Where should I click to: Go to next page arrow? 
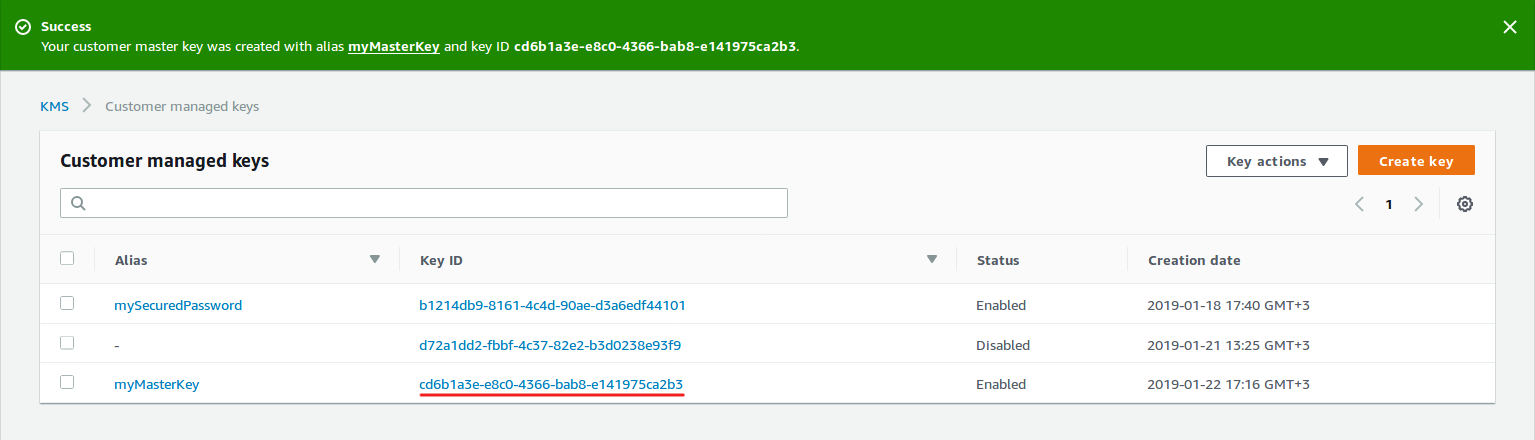pos(1418,204)
